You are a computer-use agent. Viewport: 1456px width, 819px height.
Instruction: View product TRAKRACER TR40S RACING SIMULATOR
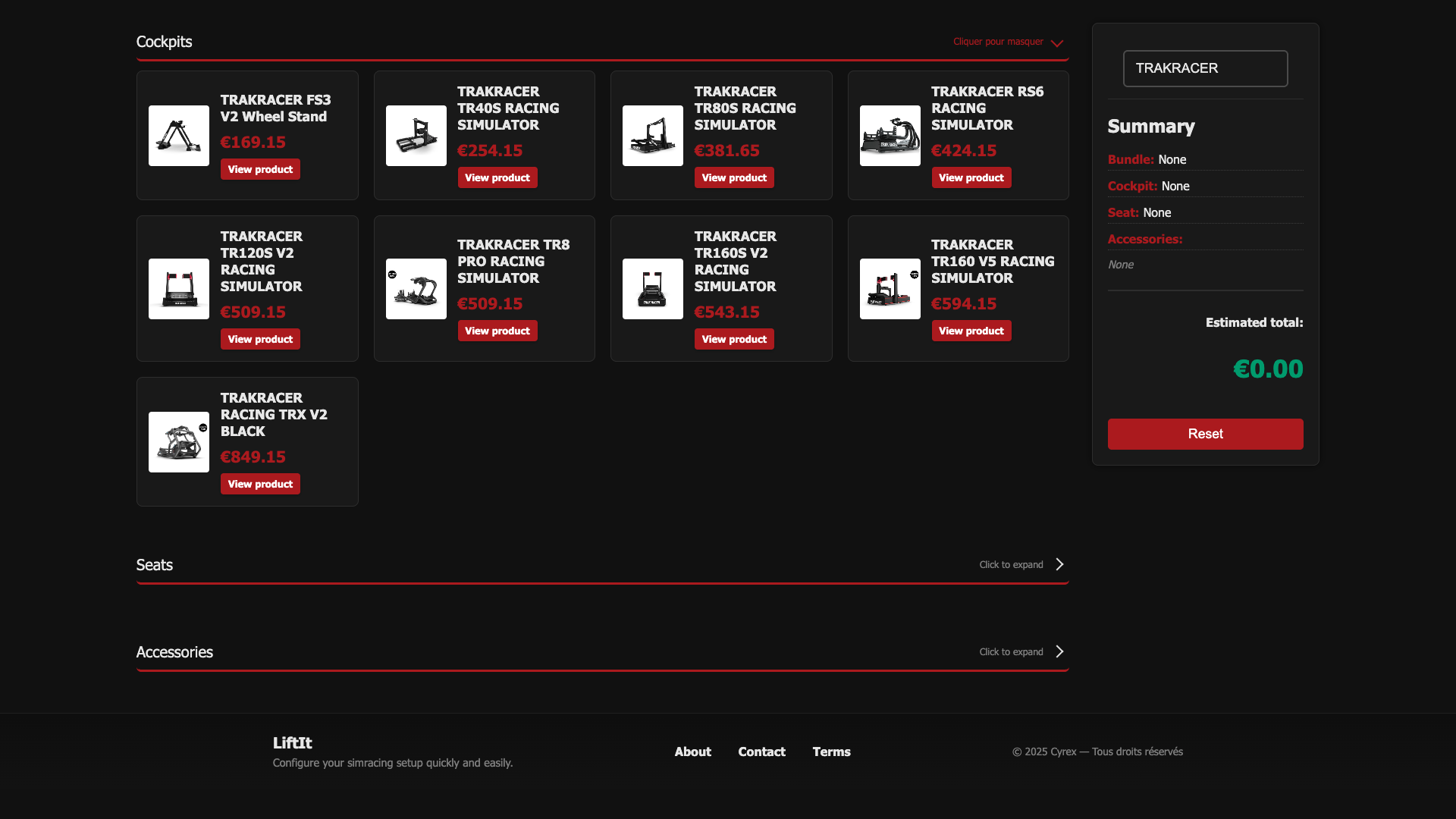click(497, 177)
